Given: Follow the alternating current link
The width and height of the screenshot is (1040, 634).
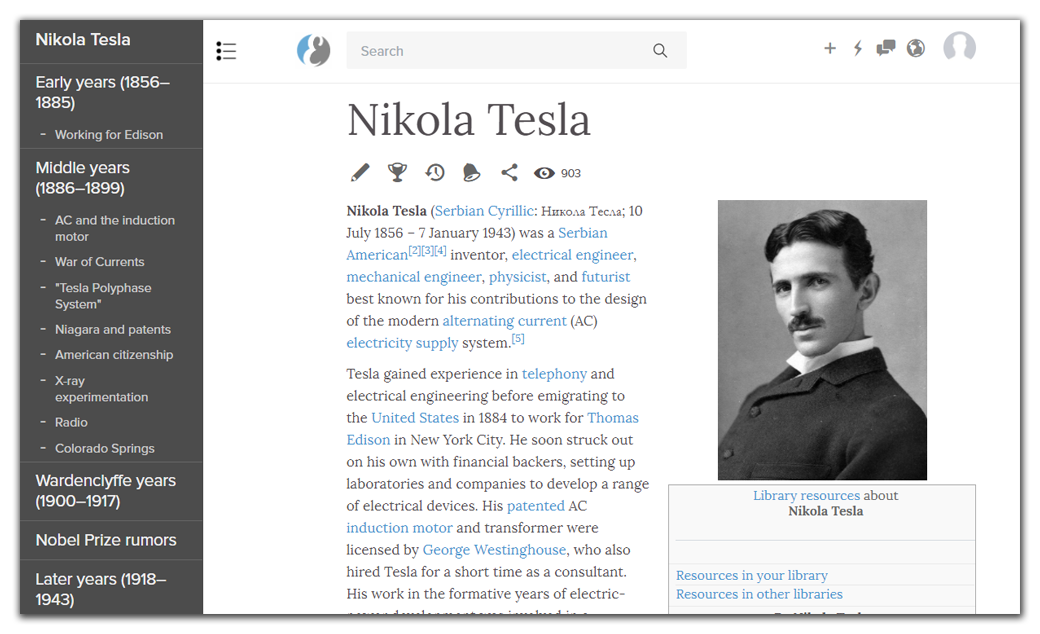Looking at the screenshot, I should (505, 321).
